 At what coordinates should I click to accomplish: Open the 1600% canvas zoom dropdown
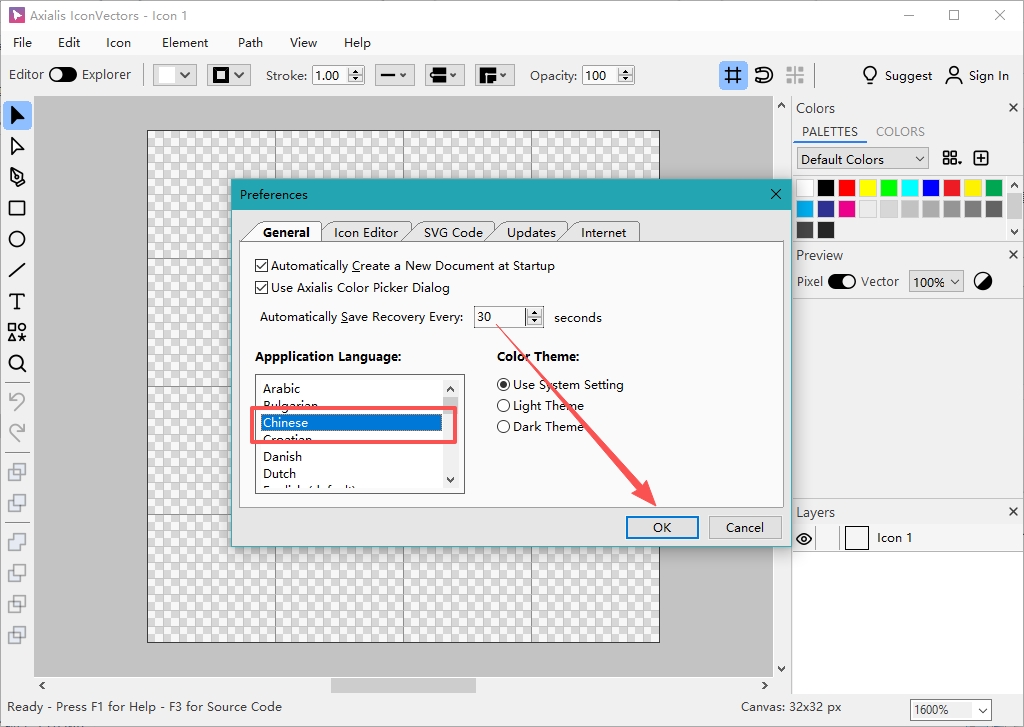pyautogui.click(x=950, y=710)
